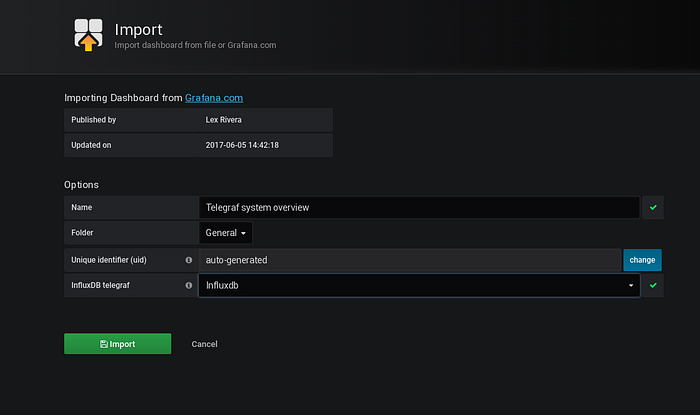Click the auto-generated uid field
The height and width of the screenshot is (415, 700).
(x=409, y=260)
